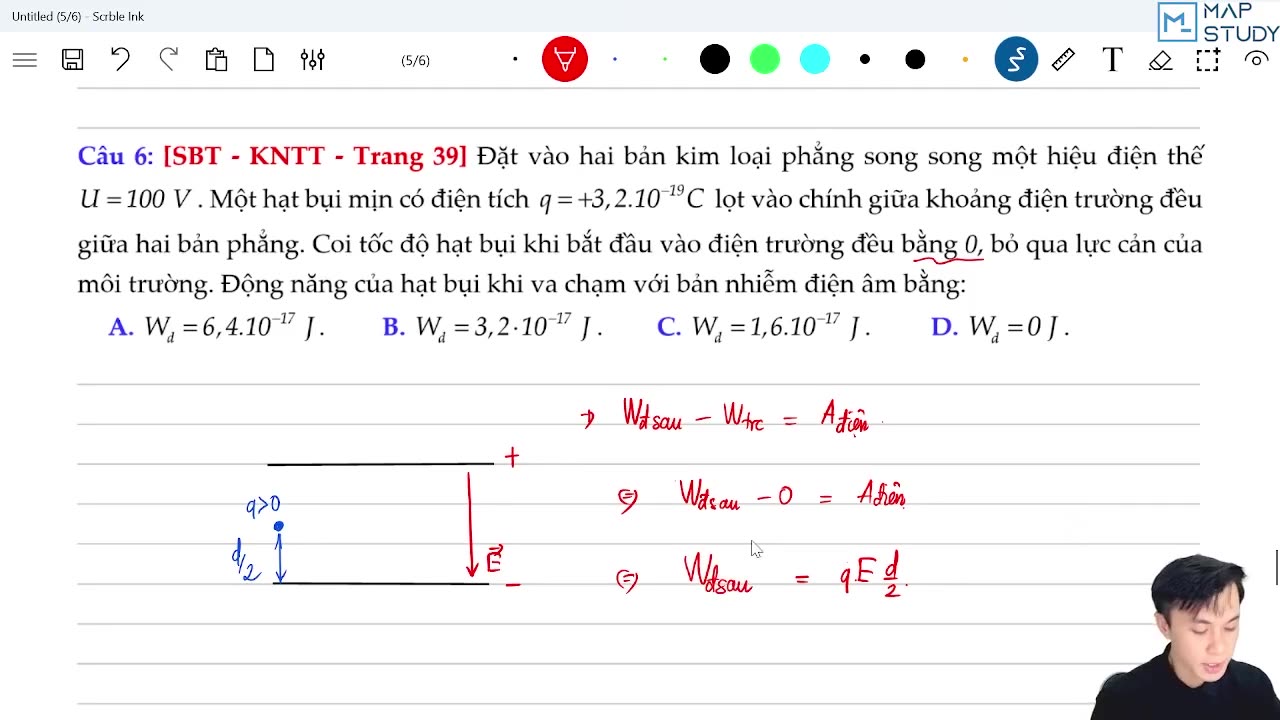Redo the undone stroke

pos(168,60)
